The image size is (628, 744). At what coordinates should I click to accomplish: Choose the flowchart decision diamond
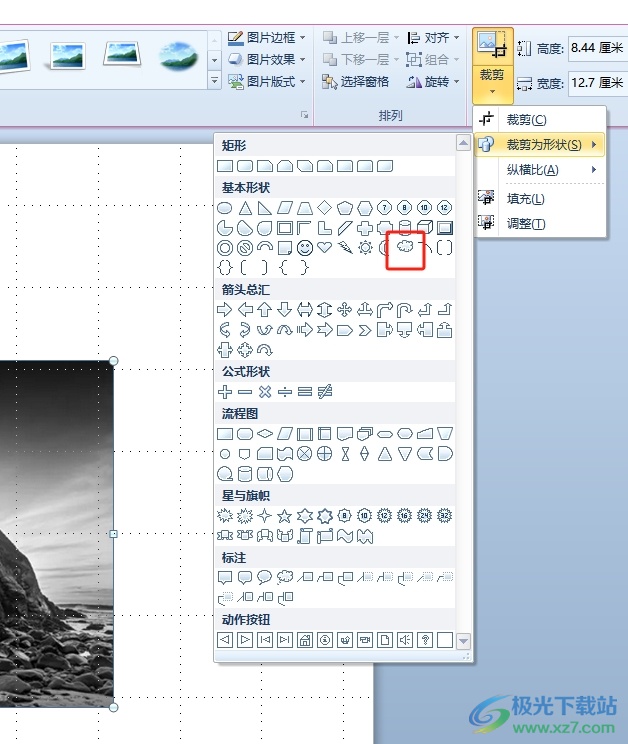(x=265, y=434)
